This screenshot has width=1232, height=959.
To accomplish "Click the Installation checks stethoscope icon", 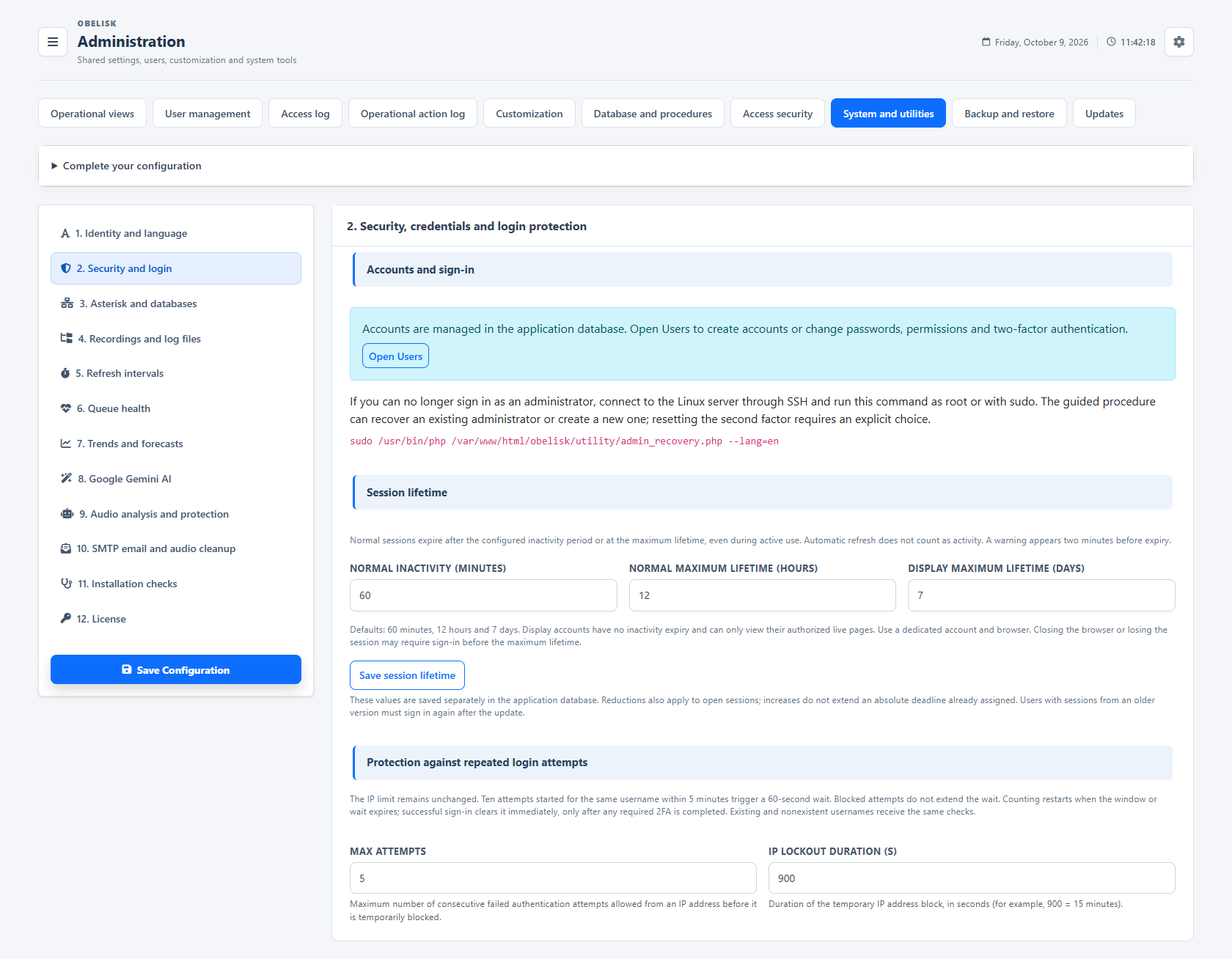I will 66,584.
